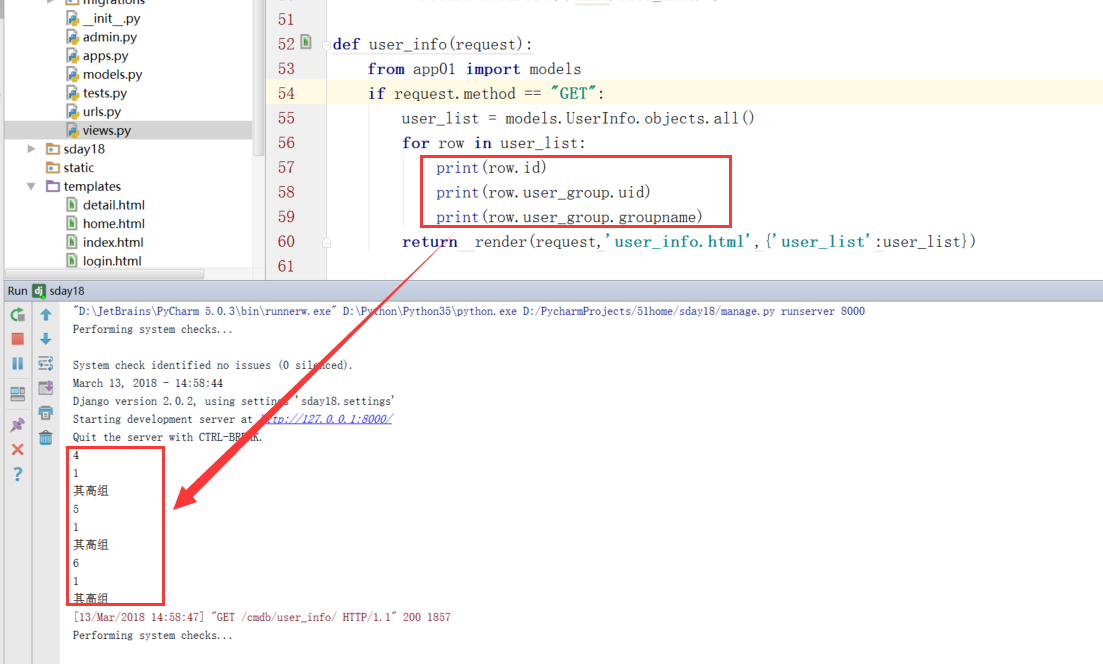Open the server URL link 127.0.0.1:8000
Image resolution: width=1103 pixels, height=664 pixels.
click(x=326, y=419)
